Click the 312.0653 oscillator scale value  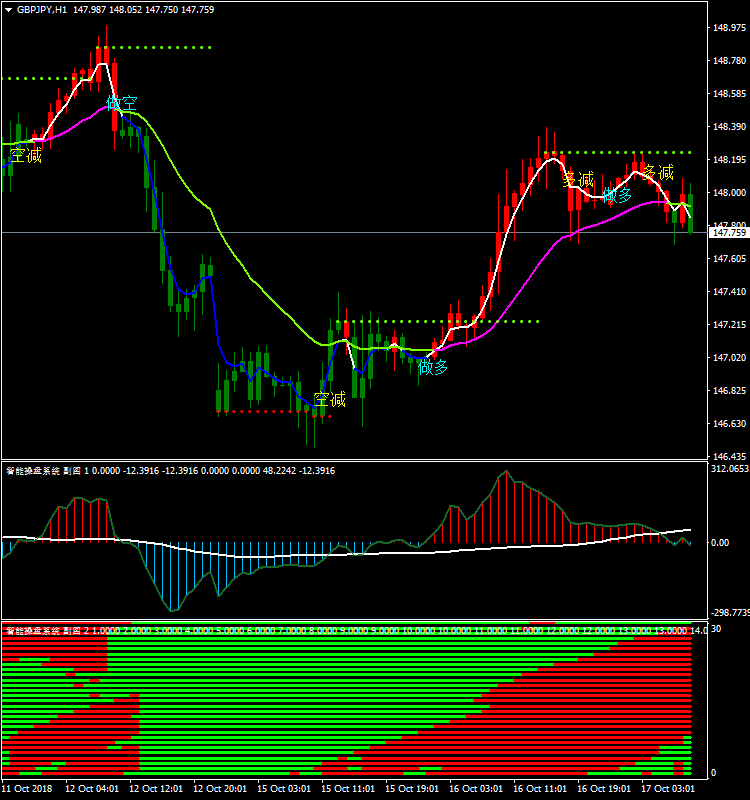pos(729,469)
